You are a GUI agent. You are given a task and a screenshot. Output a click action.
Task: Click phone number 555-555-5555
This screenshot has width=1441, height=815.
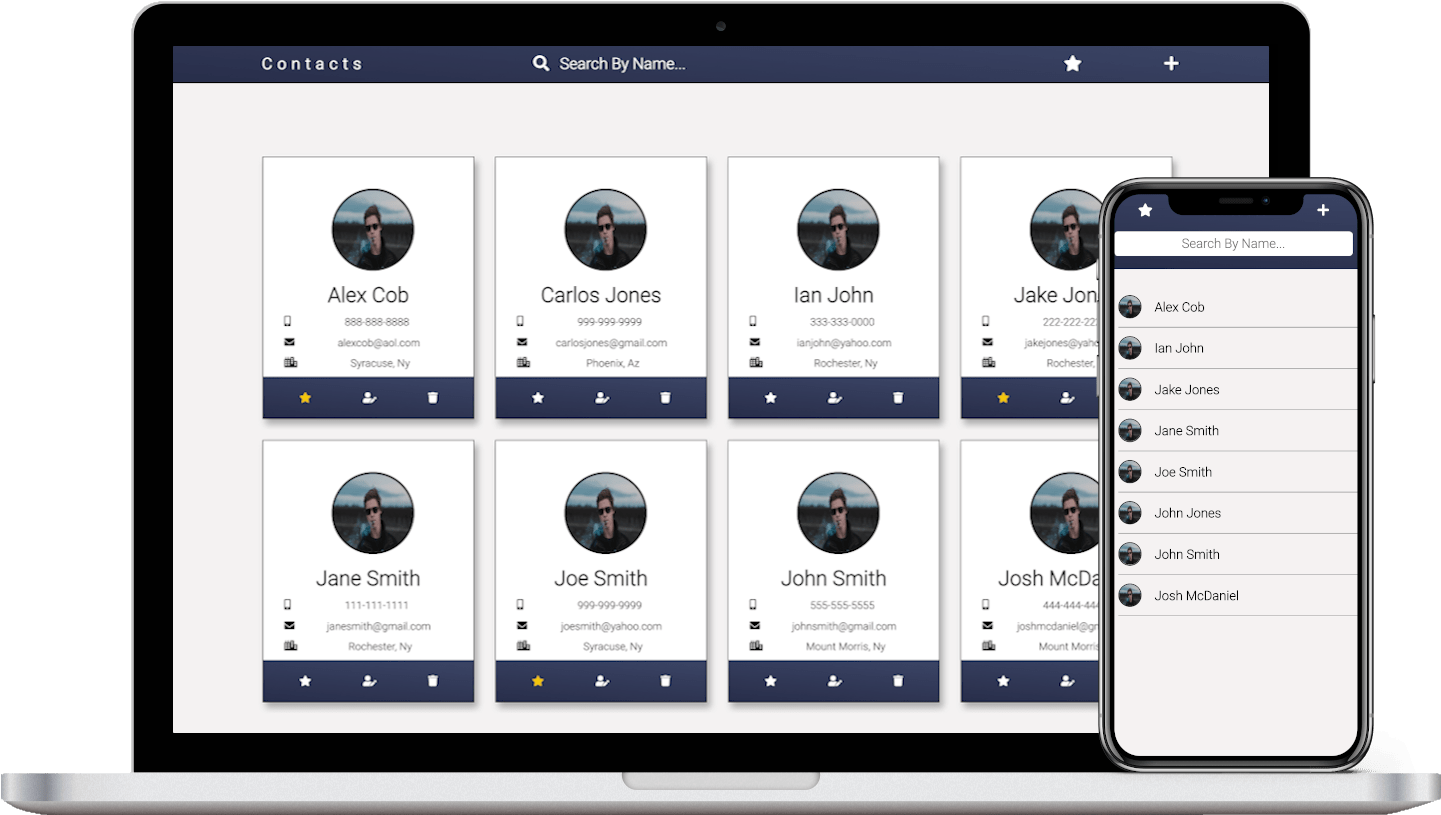tap(843, 605)
